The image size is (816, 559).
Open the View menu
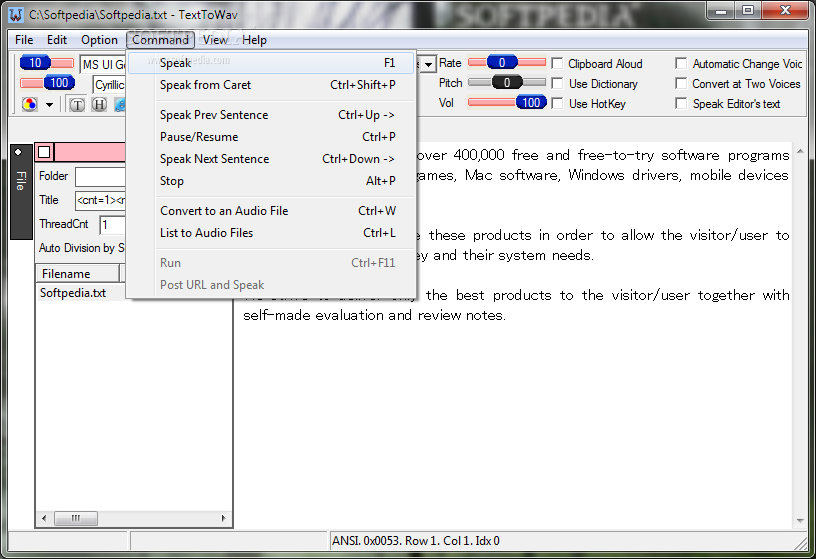215,40
